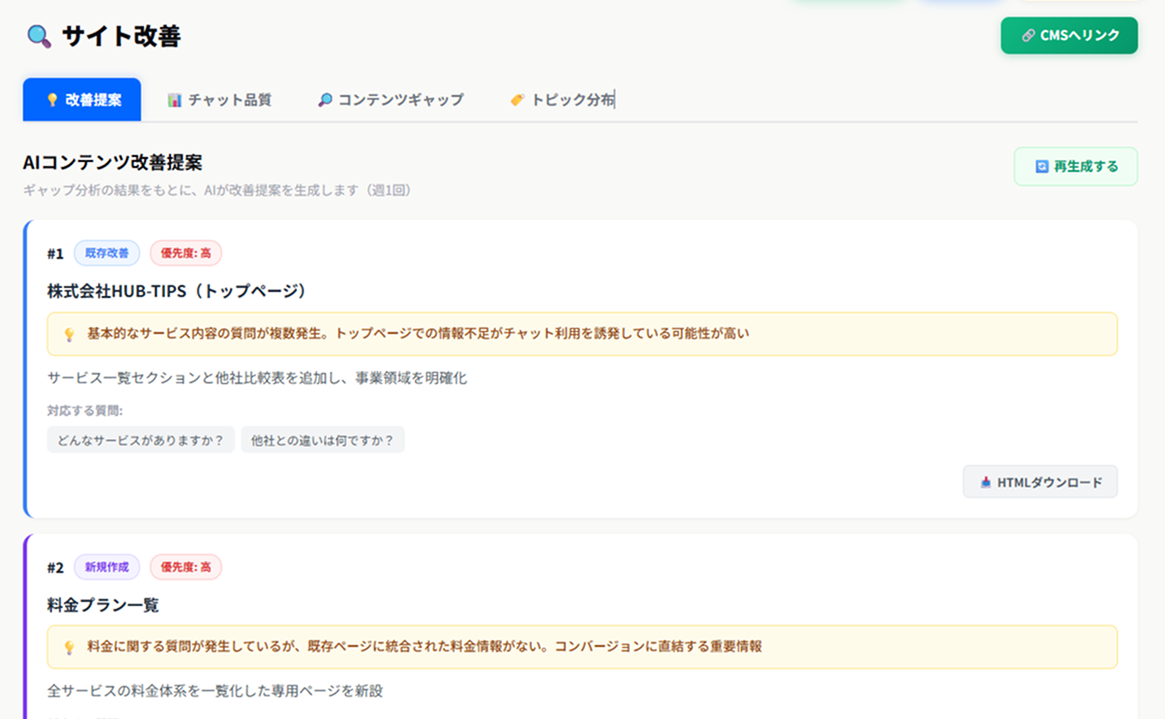The image size is (1165, 719).
Task: Click the サービス一覧セクションと他社比較表を追加 text
Action: point(257,377)
